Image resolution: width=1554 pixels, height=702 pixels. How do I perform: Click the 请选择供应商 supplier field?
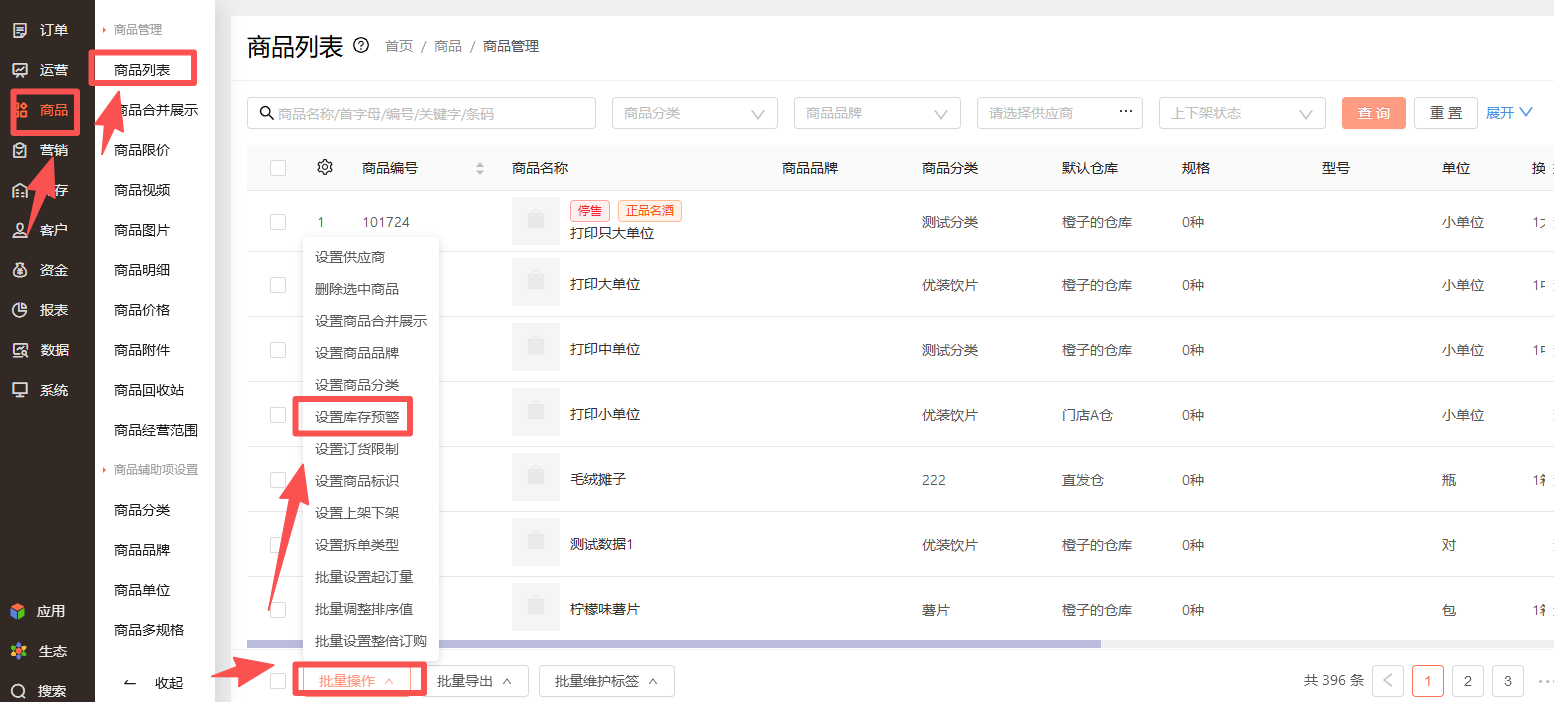(x=1059, y=113)
